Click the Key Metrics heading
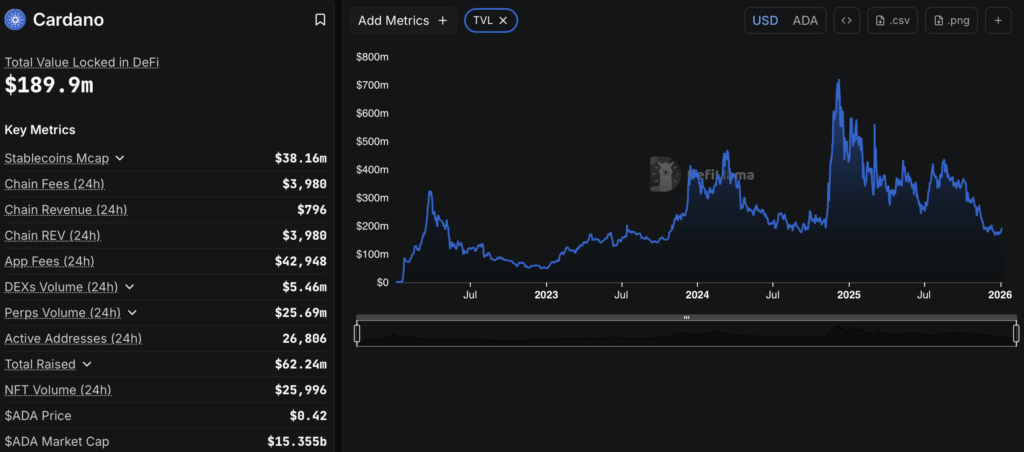The image size is (1024, 452). click(40, 130)
